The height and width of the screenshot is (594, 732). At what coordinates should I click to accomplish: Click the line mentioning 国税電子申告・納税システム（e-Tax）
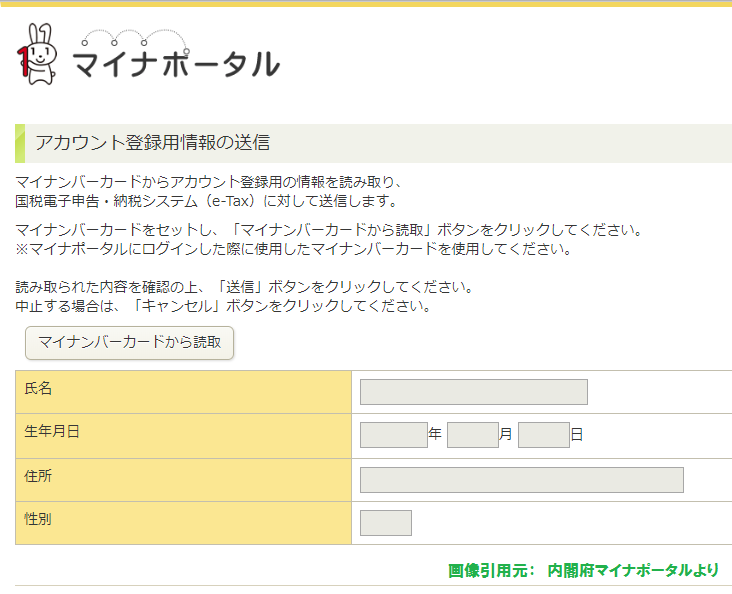(207, 201)
